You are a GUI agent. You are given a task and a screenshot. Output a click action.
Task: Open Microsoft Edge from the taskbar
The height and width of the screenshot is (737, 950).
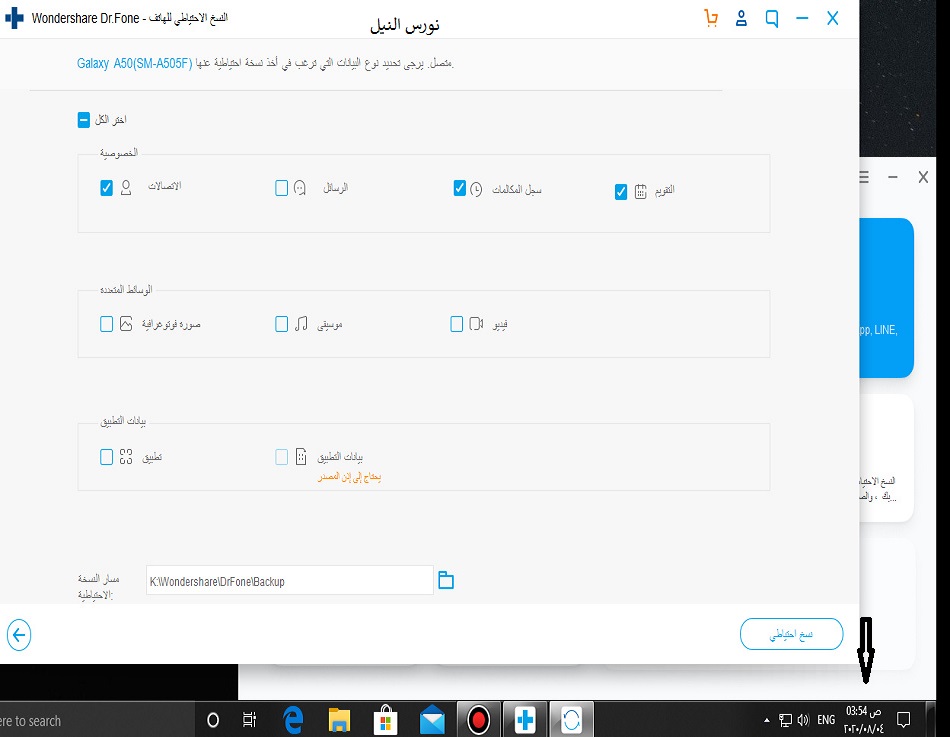tap(293, 720)
